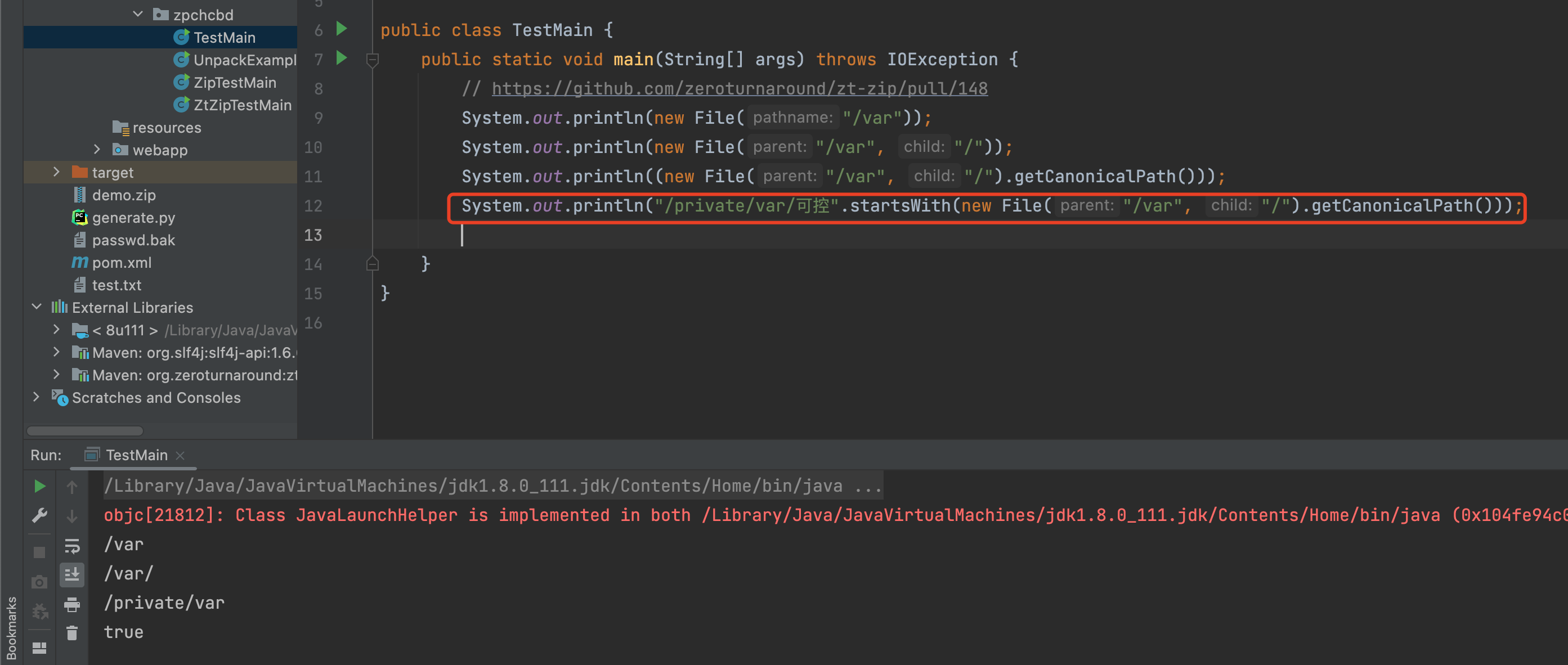Select the TestMain run tab
Screen dimensions: 1568x665
(x=136, y=455)
